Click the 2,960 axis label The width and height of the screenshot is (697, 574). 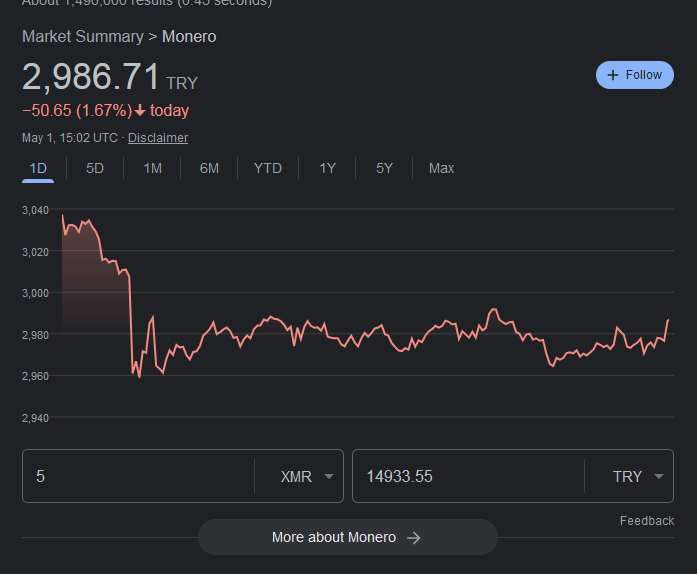[36, 377]
